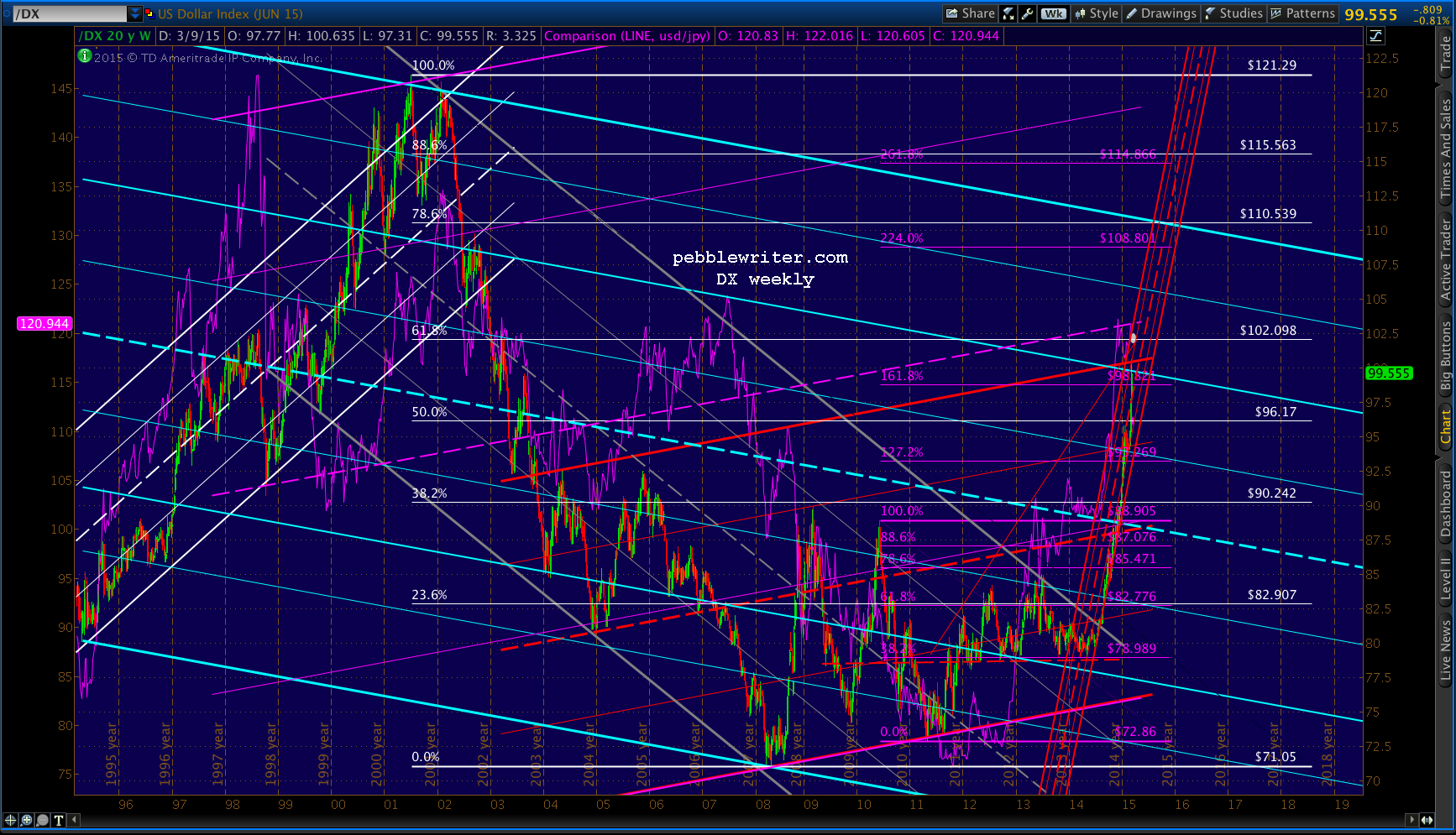Click the $110.539 Fibonacci level label
Image resolution: width=1456 pixels, height=835 pixels.
[x=1268, y=213]
